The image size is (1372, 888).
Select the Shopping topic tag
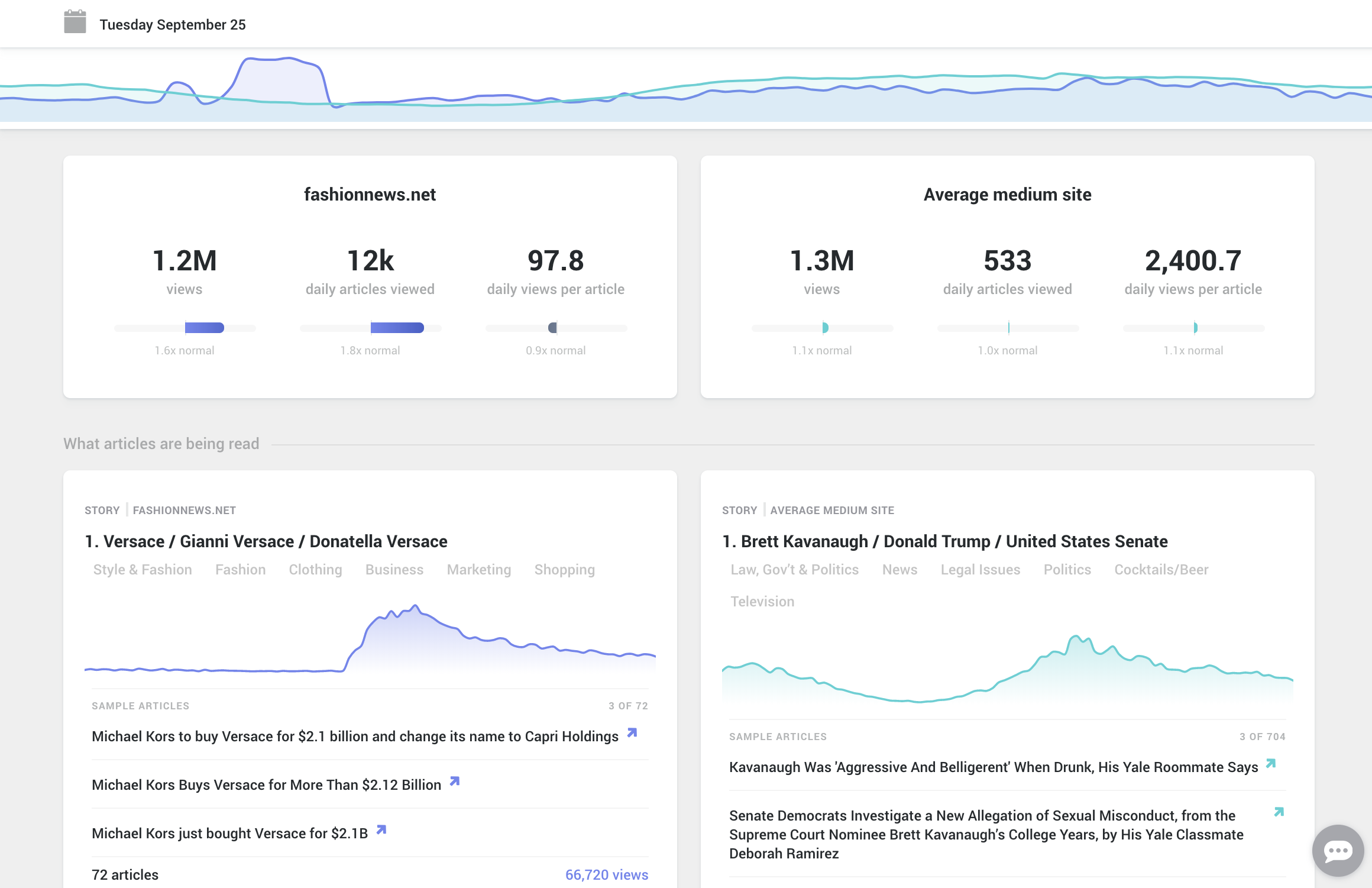click(565, 569)
